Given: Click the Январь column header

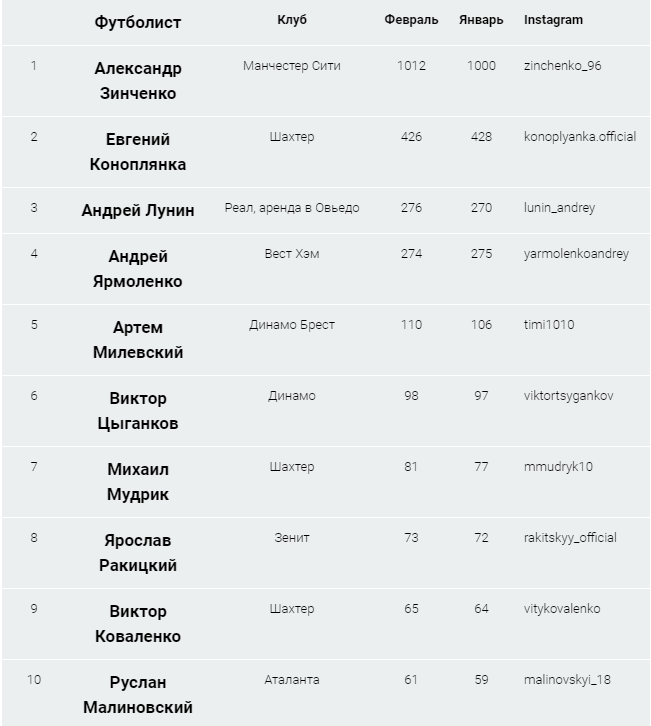Looking at the screenshot, I should pyautogui.click(x=481, y=20).
